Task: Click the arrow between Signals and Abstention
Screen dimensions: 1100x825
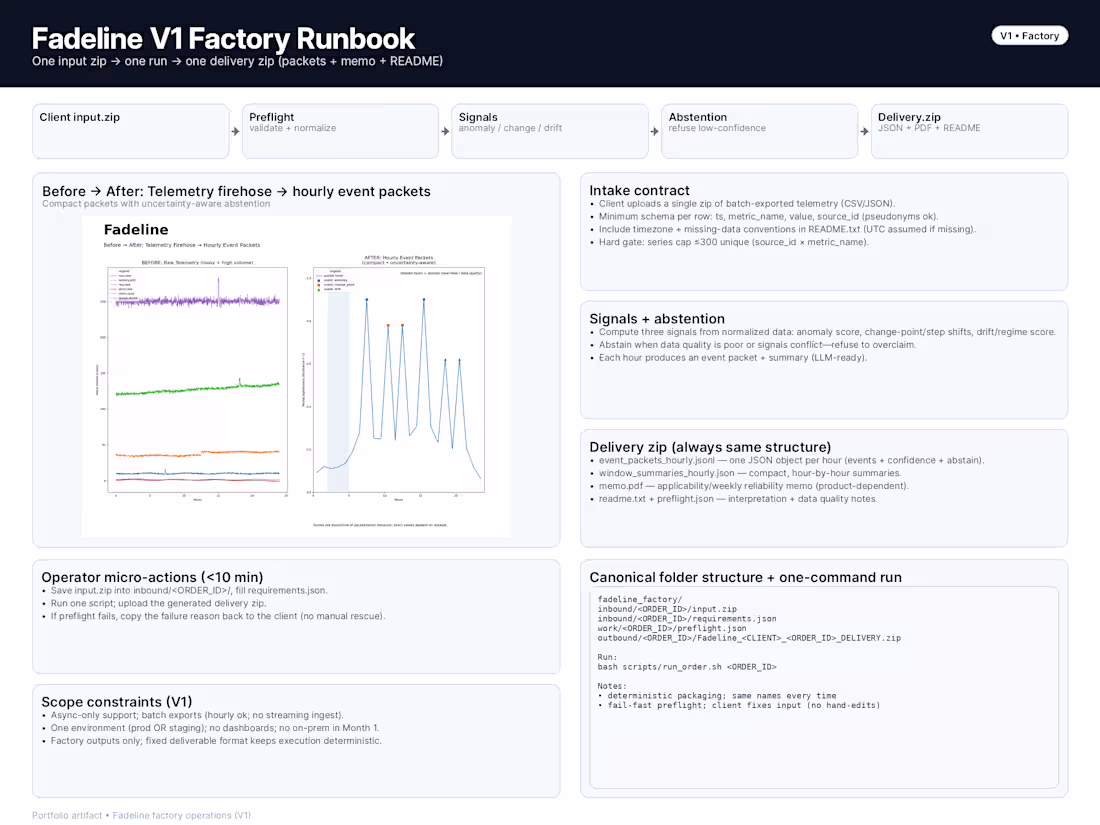Action: 654,131
